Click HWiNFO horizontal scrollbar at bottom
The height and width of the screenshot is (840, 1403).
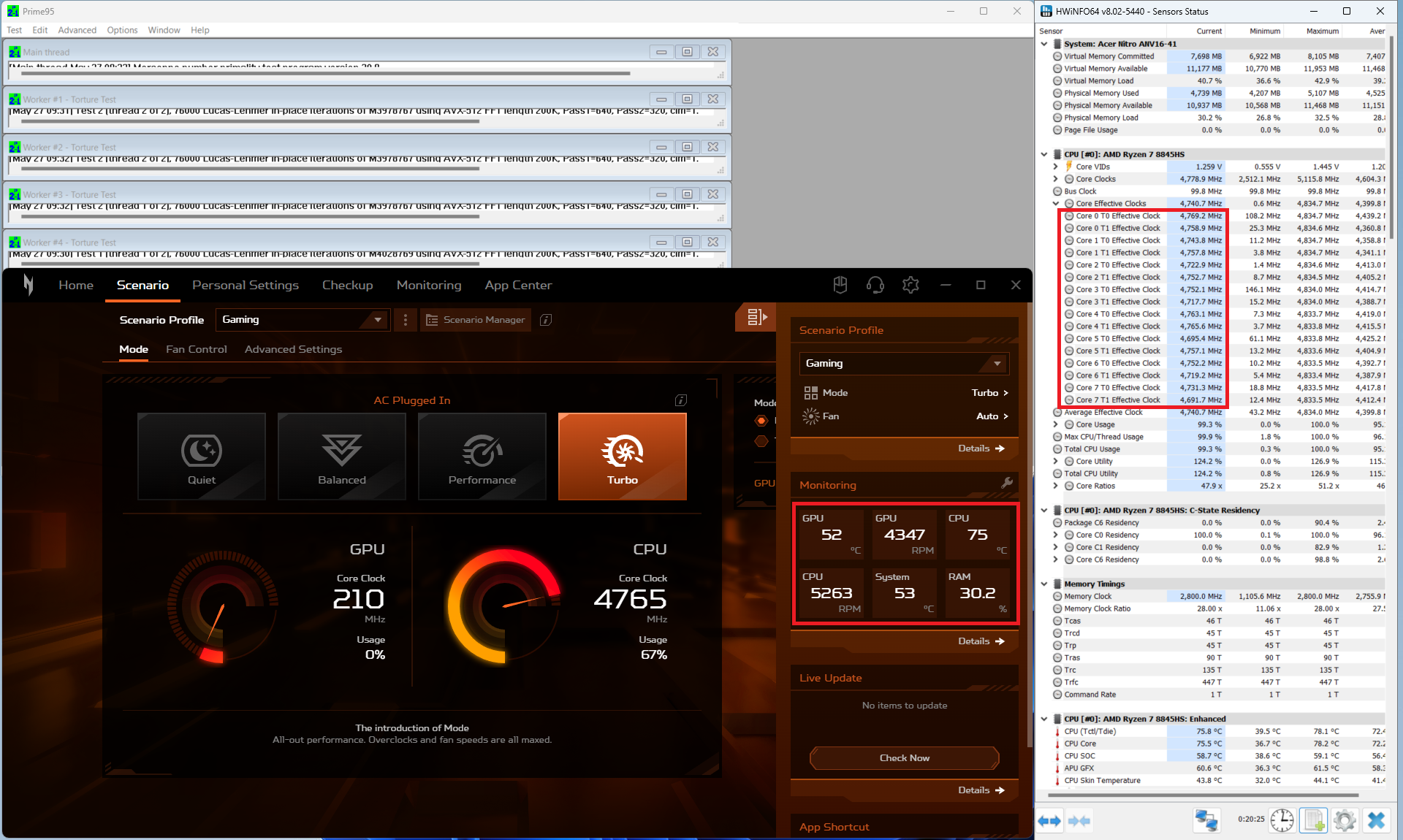pos(1203,795)
